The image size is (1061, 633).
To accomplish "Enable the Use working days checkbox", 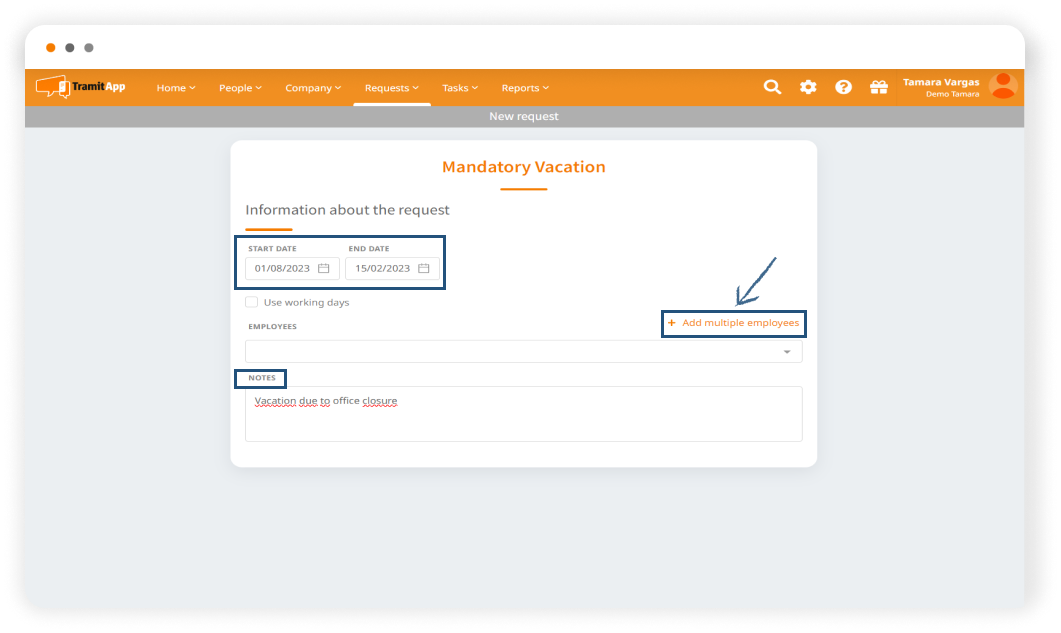I will pos(251,302).
